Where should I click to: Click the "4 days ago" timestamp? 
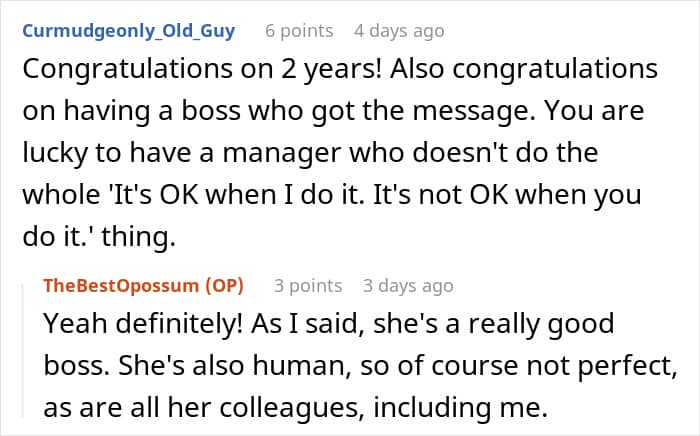click(399, 31)
